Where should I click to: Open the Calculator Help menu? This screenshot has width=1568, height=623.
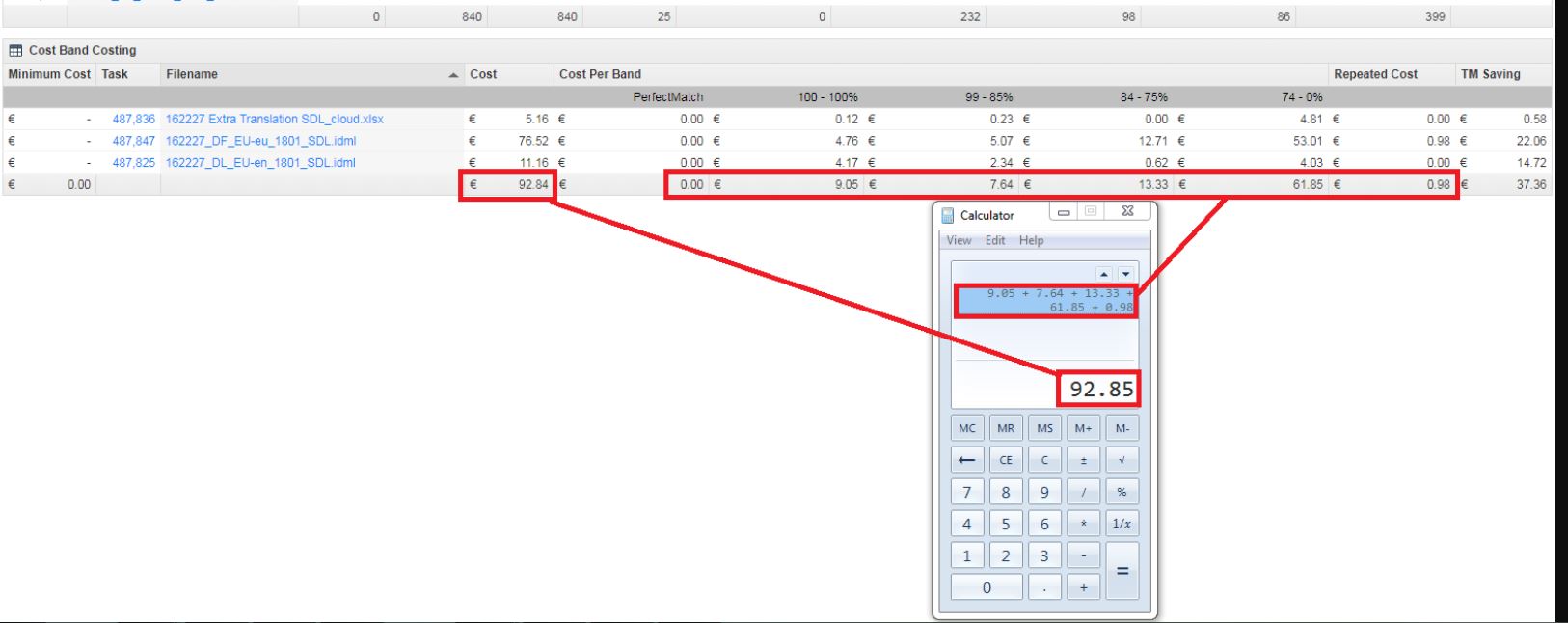click(1031, 240)
